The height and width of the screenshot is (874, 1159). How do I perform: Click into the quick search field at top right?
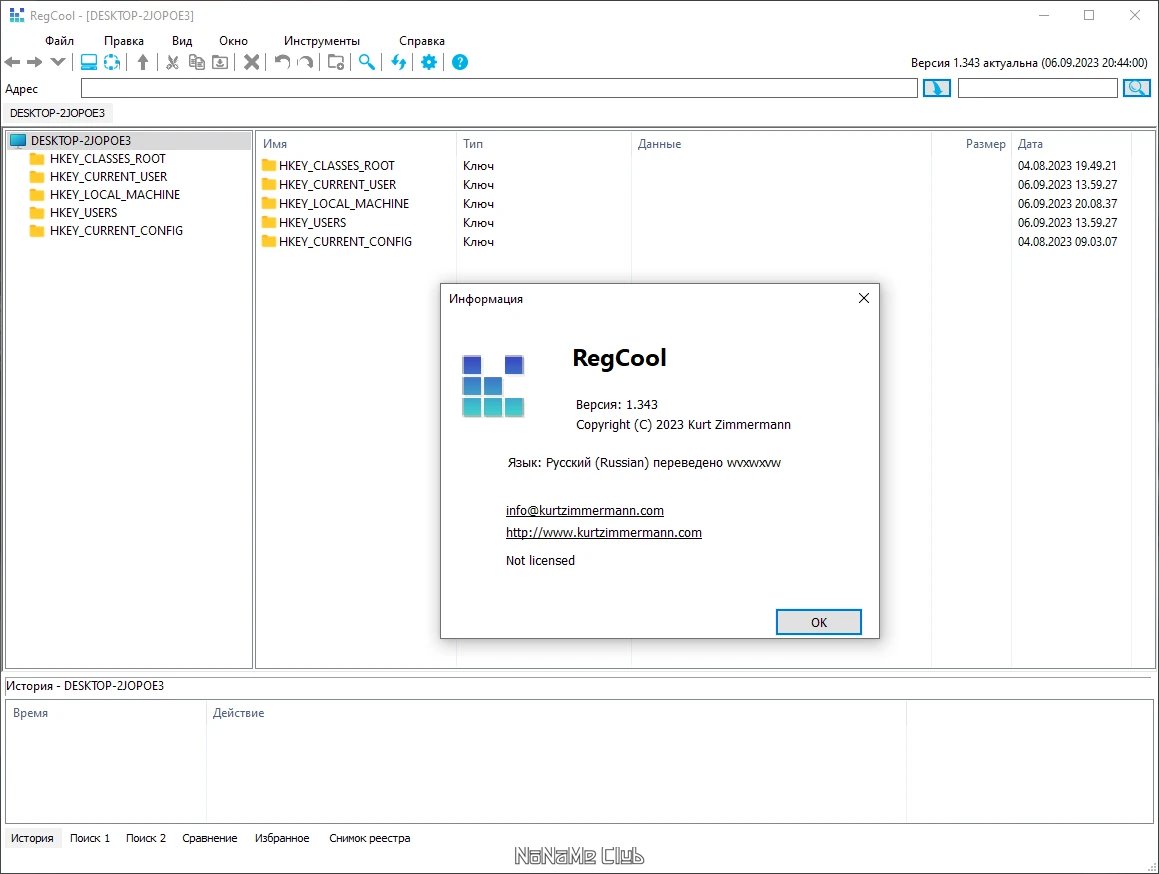point(1038,88)
